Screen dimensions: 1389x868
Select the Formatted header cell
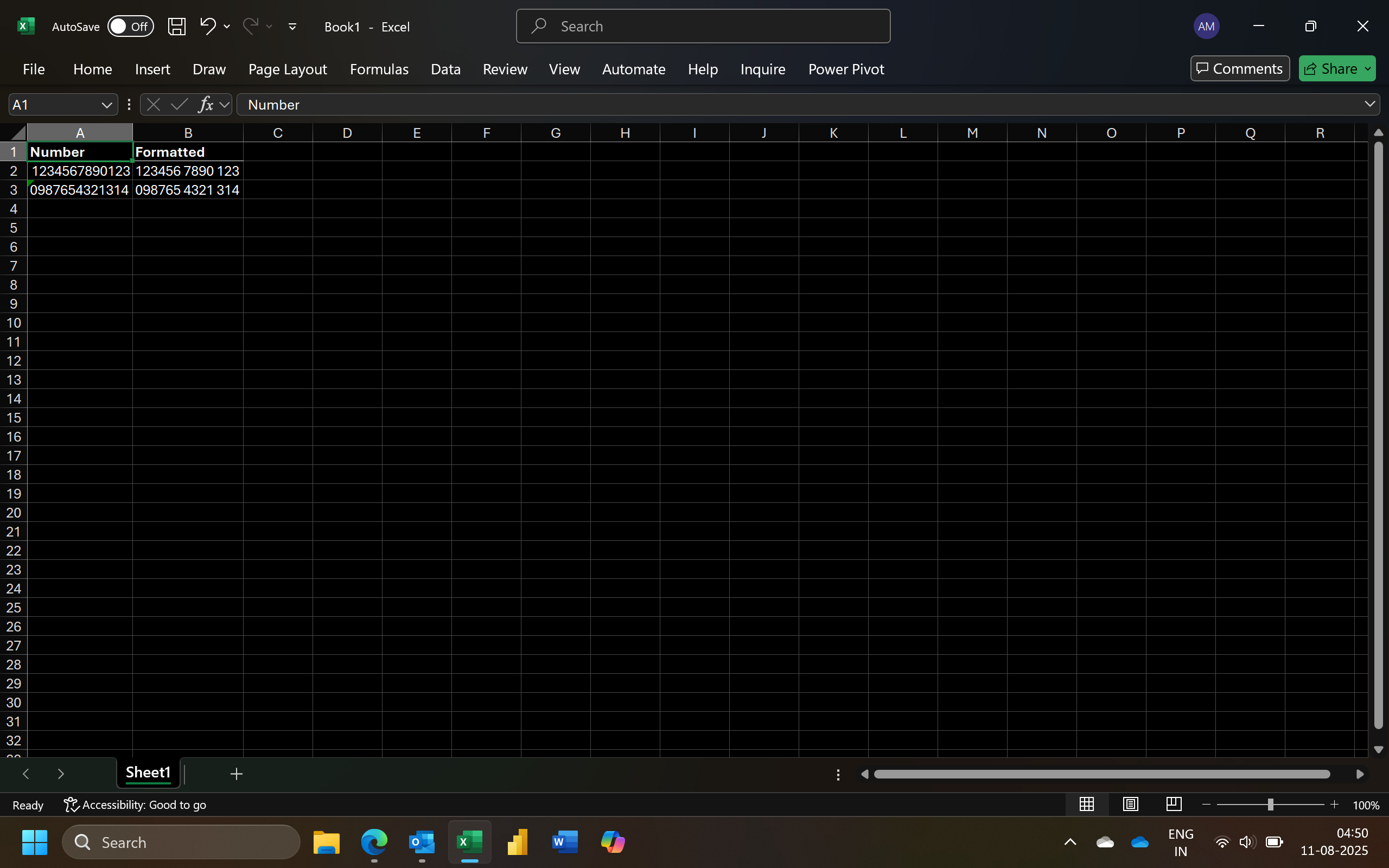188,152
